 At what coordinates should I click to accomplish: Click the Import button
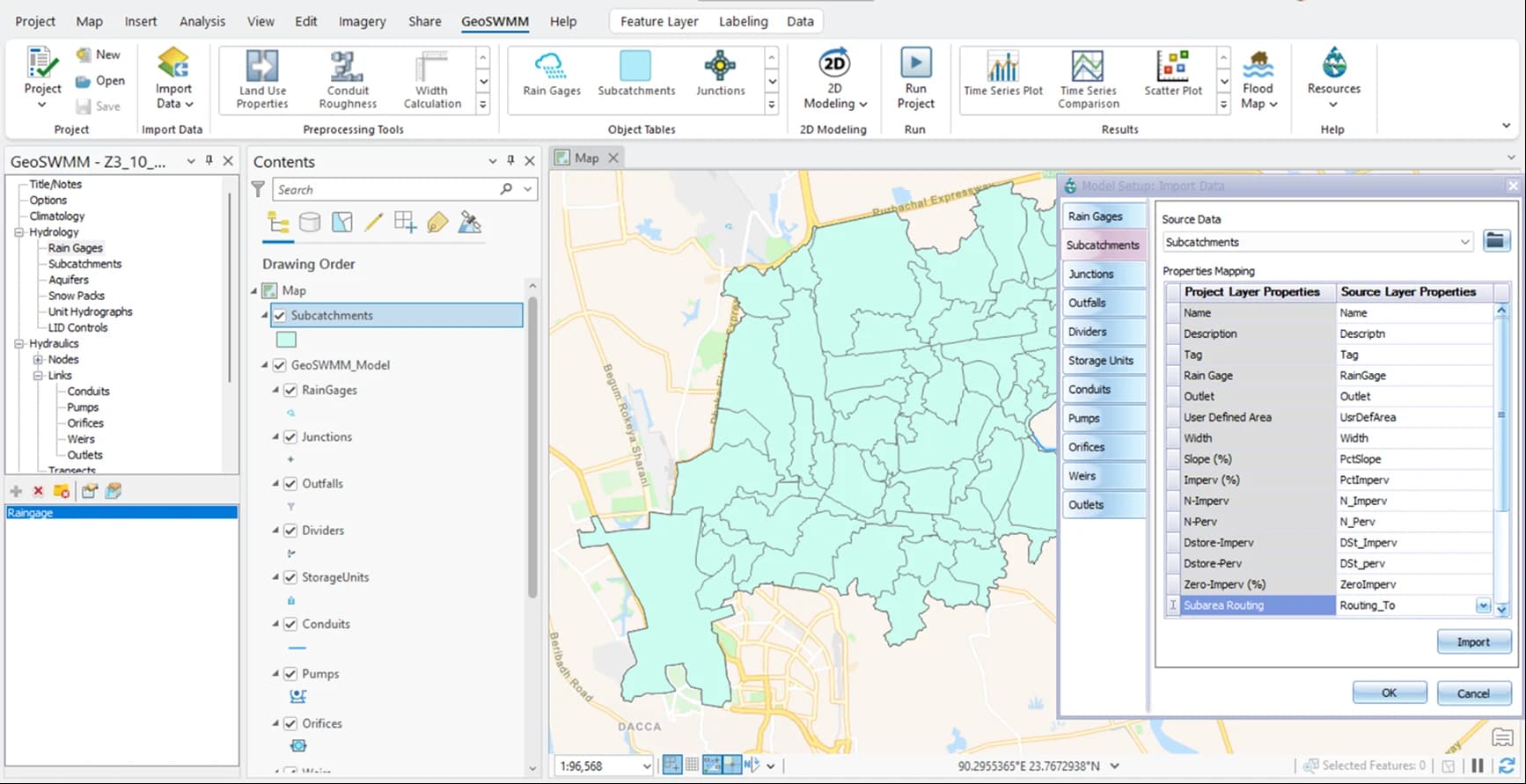click(x=1473, y=641)
